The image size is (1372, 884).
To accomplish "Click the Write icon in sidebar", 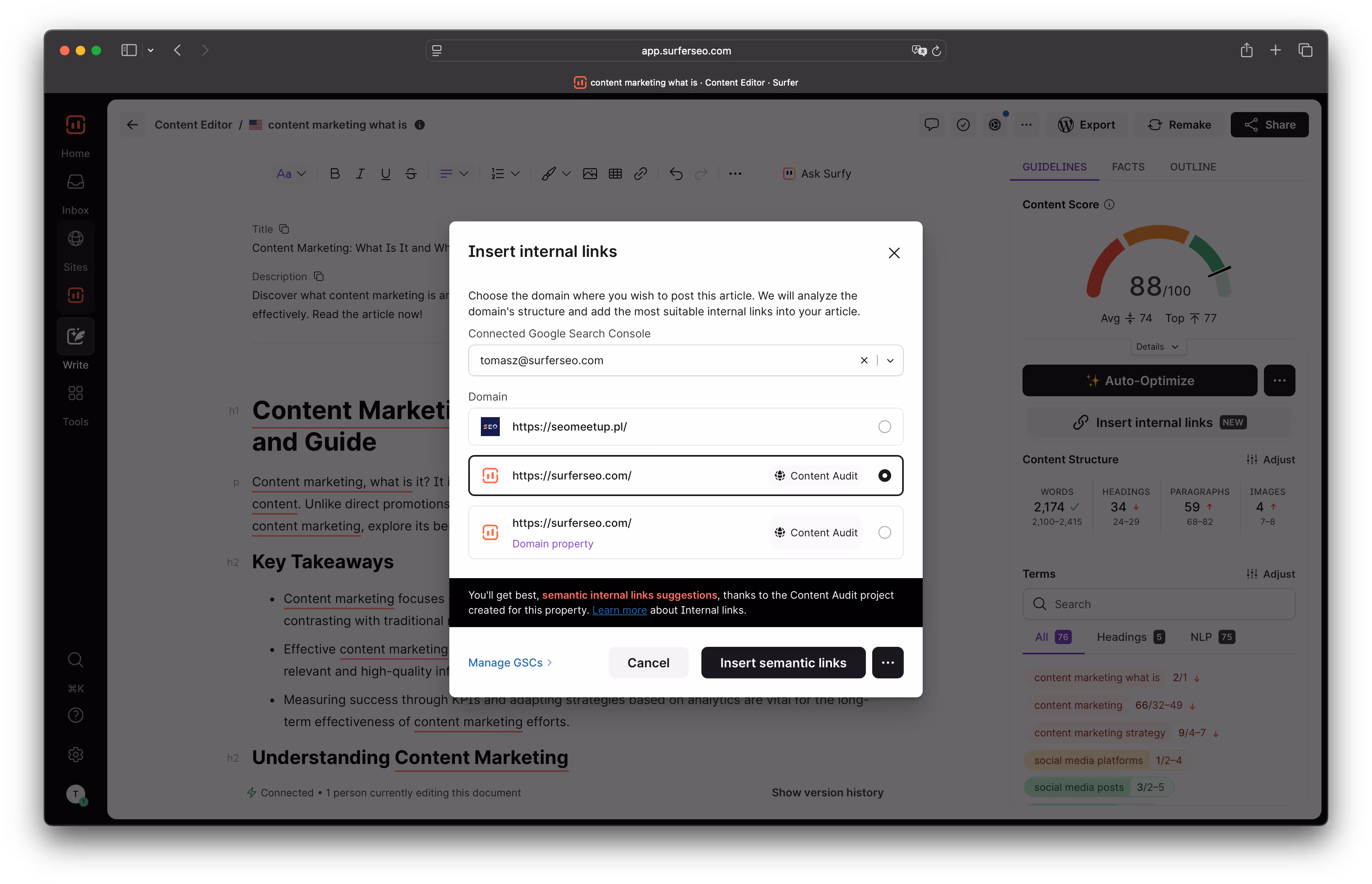I will tap(76, 336).
